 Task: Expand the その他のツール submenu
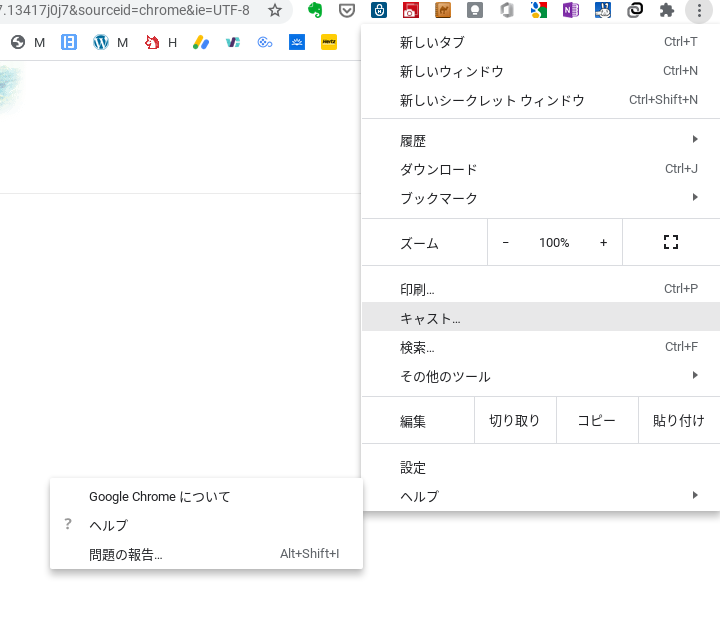tap(541, 376)
